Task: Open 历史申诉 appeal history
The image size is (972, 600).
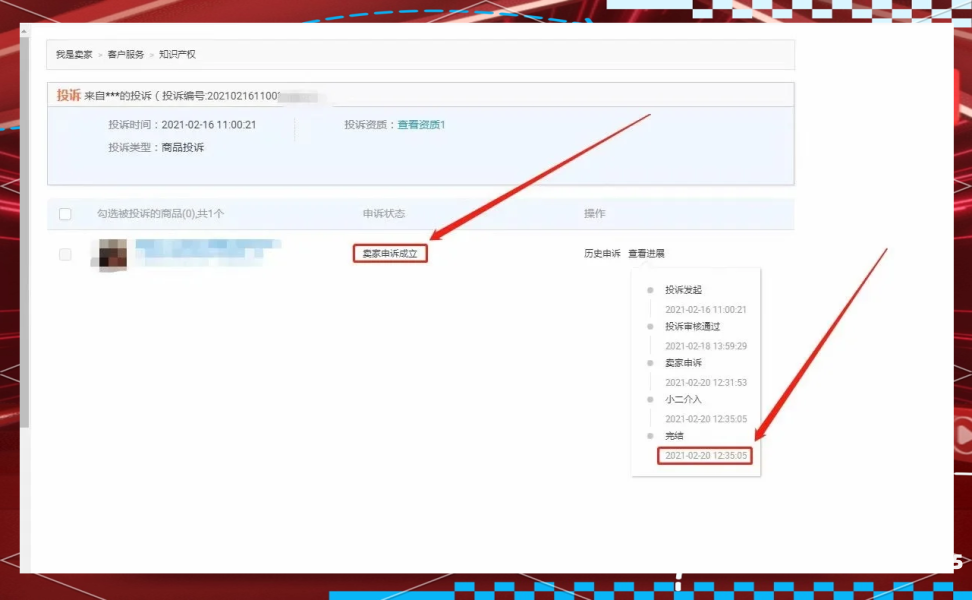Action: [602, 254]
